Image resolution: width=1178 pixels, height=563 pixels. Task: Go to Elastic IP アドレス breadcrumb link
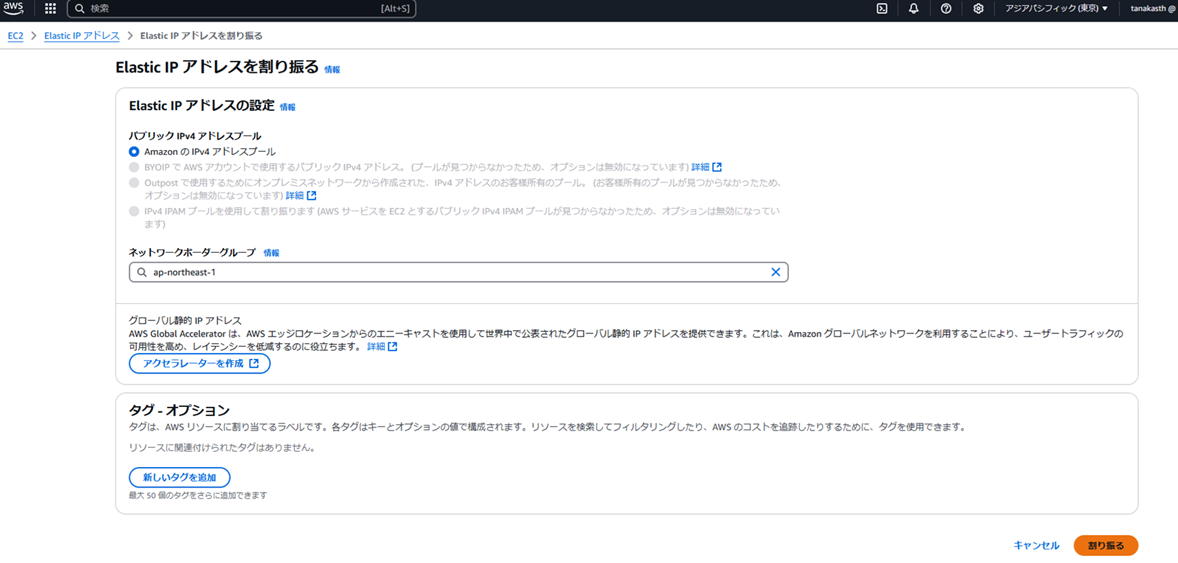click(x=81, y=36)
